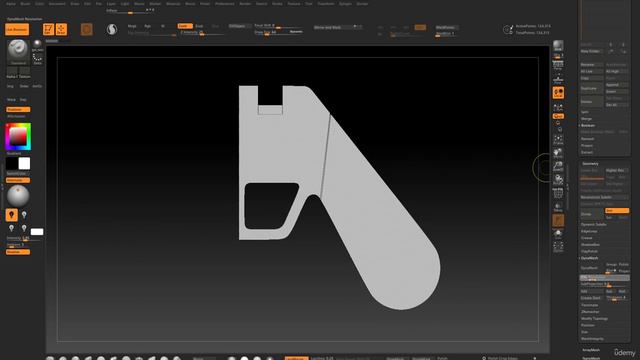Click the Append button
Viewport: 640px width, 360px height.
click(617, 85)
